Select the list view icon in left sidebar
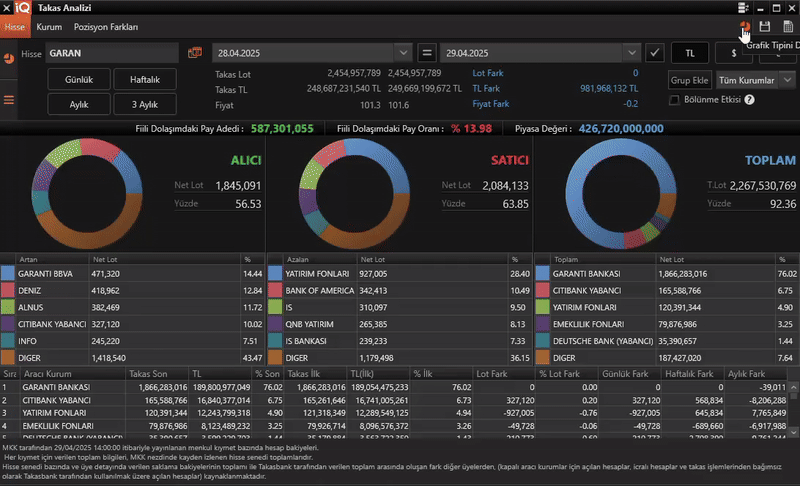The height and width of the screenshot is (486, 800). tap(9, 100)
